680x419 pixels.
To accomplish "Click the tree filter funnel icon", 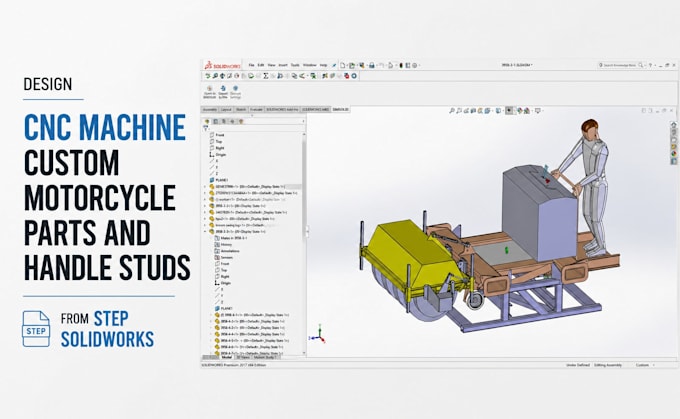I will (206, 128).
